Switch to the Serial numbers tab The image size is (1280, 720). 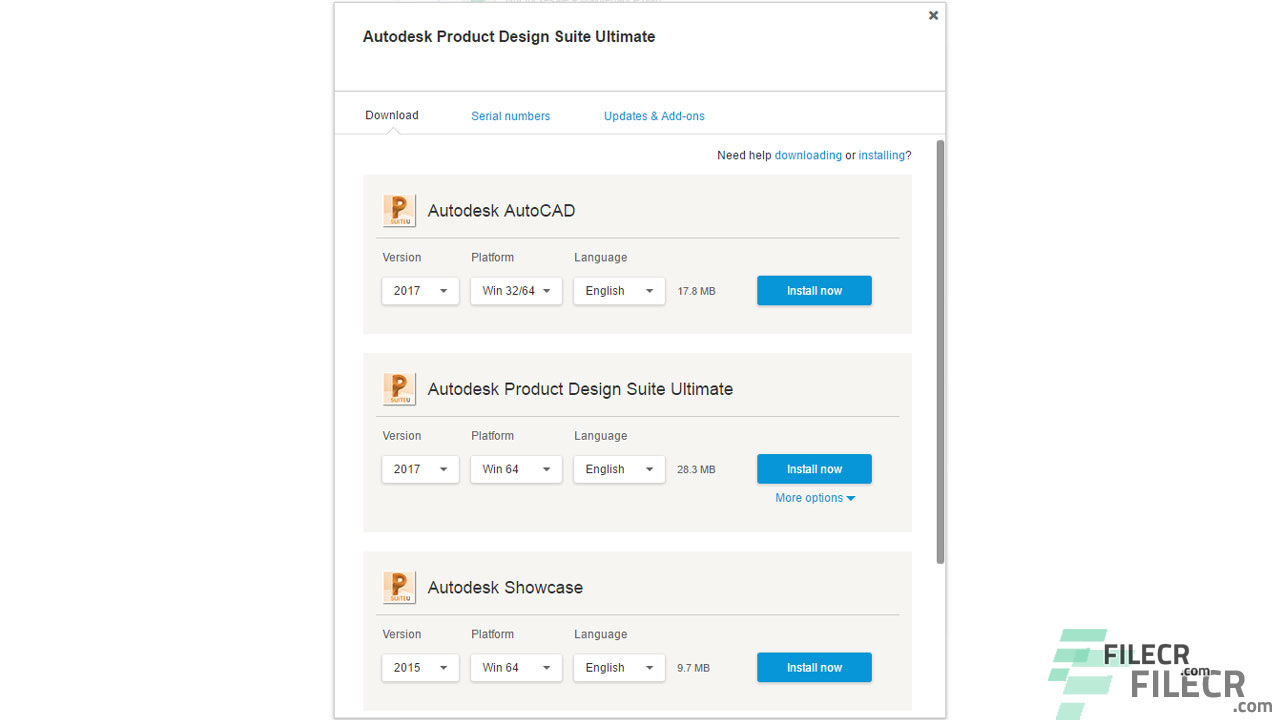[511, 116]
